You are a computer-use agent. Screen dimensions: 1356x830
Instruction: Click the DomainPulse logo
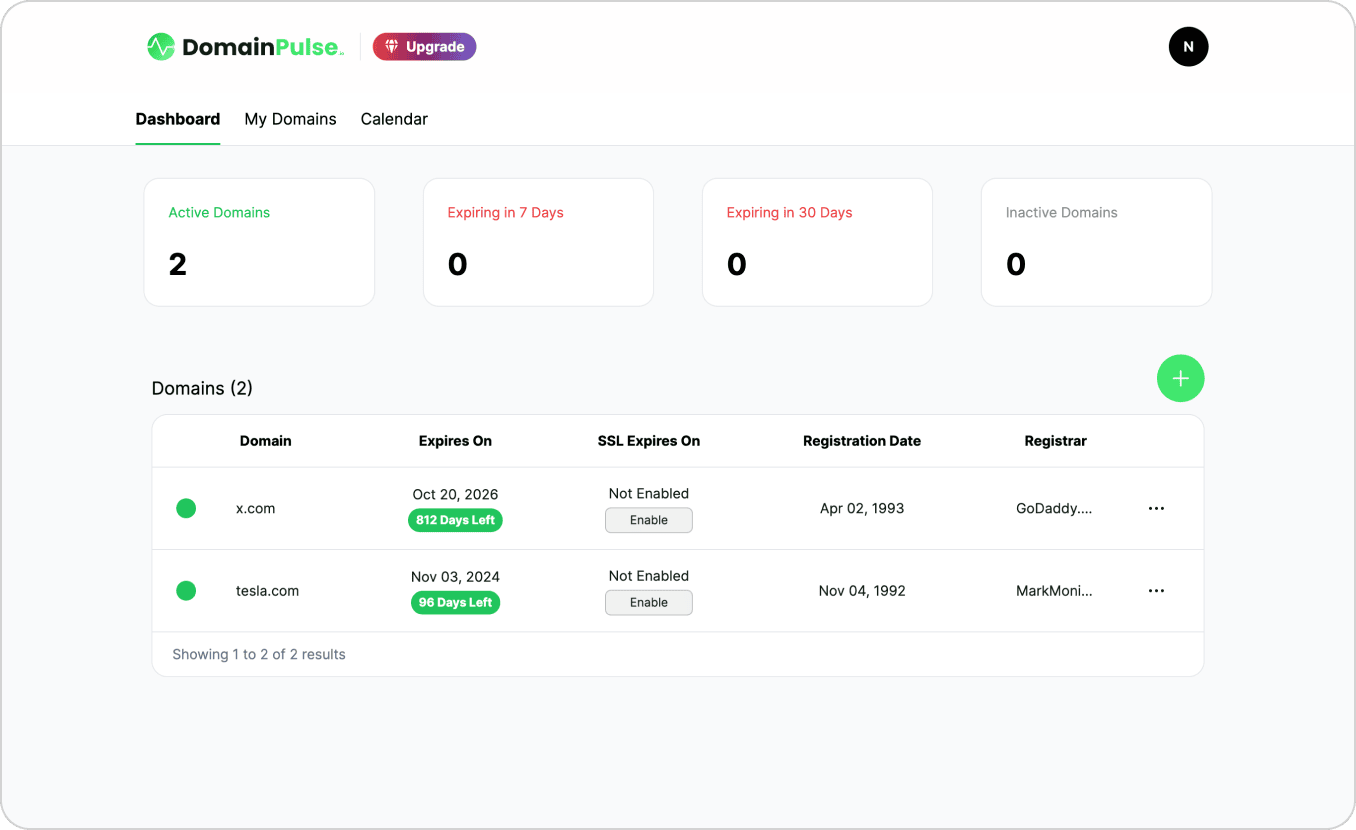(245, 47)
